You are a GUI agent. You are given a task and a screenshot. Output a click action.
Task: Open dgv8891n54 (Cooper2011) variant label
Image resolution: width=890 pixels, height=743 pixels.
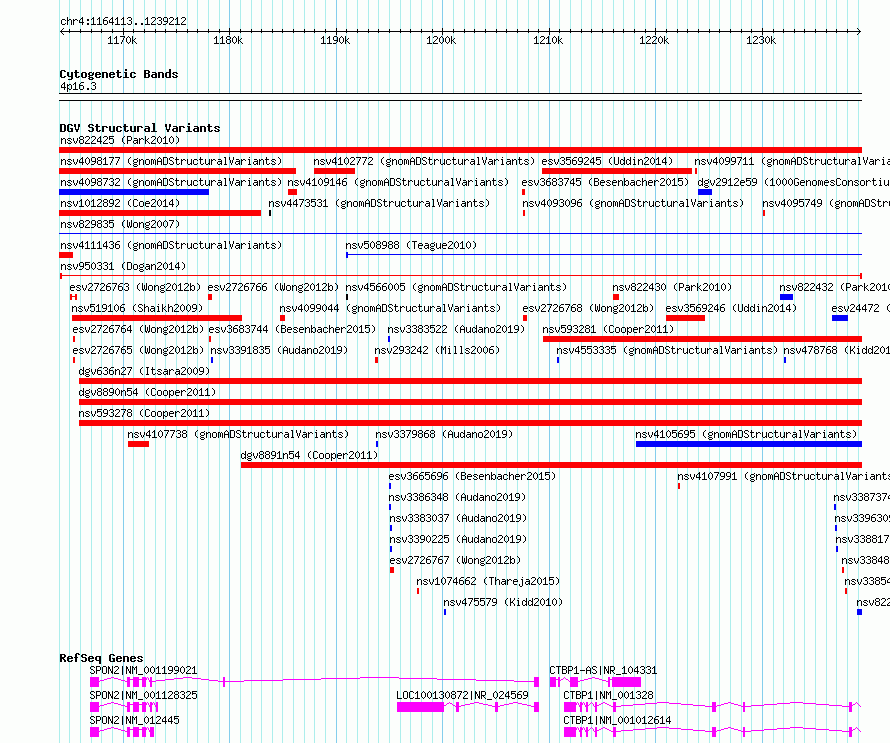pos(309,455)
